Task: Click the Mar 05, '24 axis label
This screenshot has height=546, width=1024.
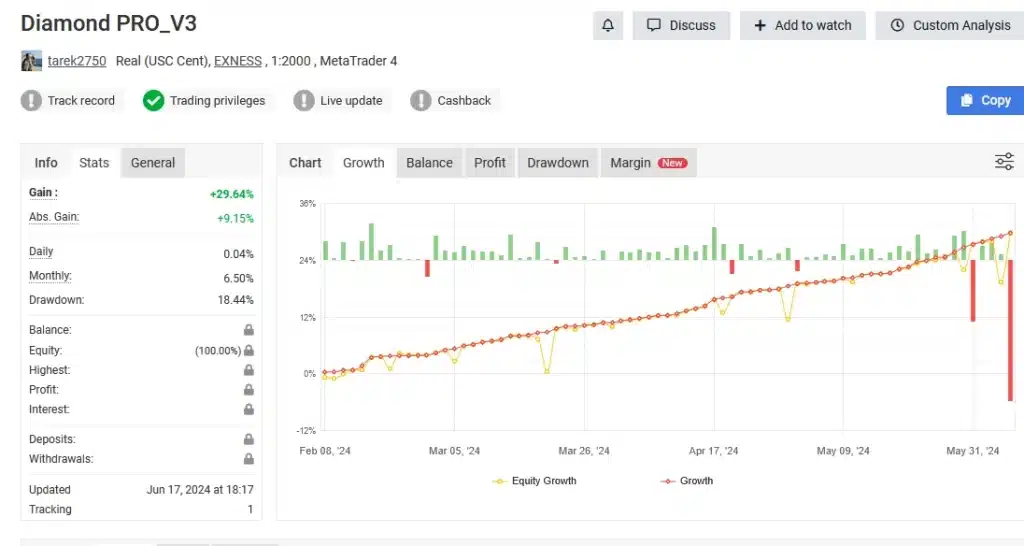Action: 455,451
